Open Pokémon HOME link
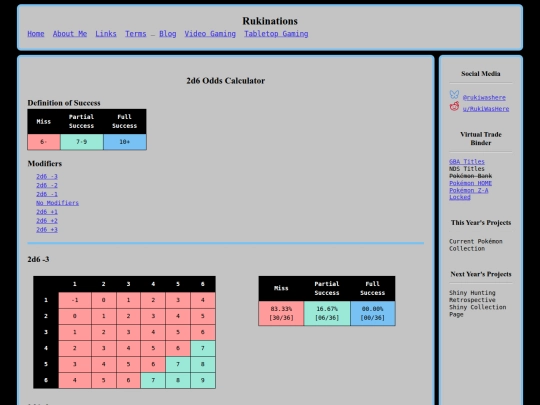 (x=470, y=183)
